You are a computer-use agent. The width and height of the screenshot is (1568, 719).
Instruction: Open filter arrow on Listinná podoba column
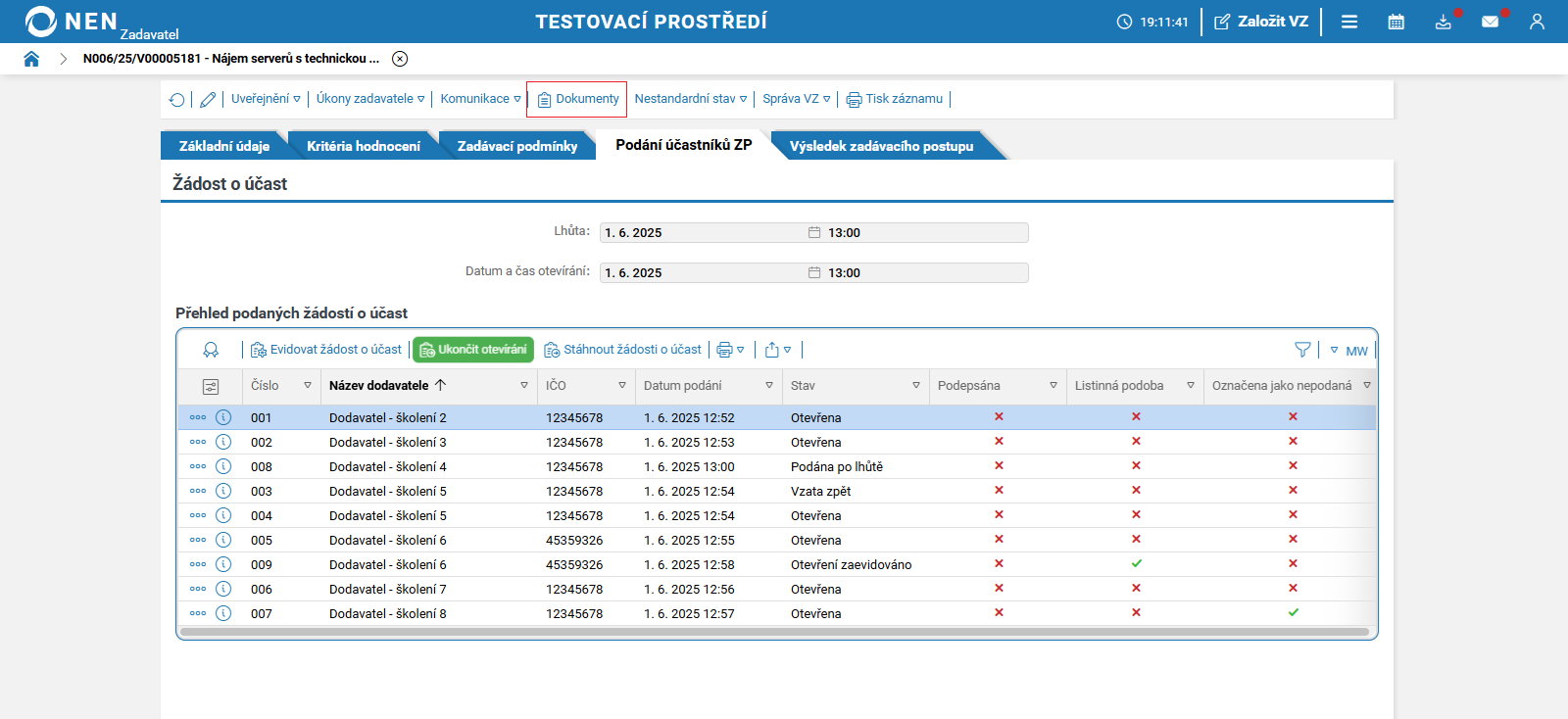(x=1191, y=386)
